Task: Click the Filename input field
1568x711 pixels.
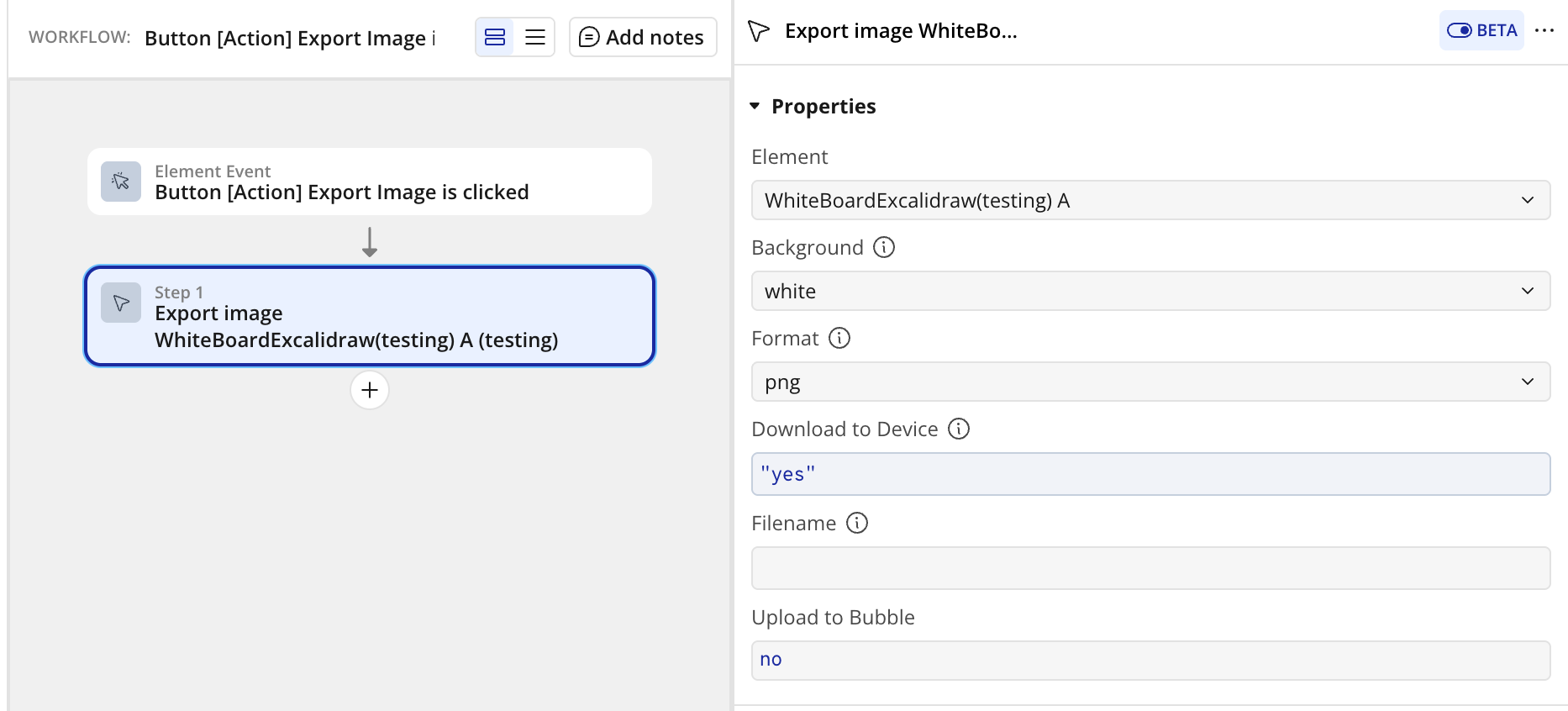Action: [1150, 568]
